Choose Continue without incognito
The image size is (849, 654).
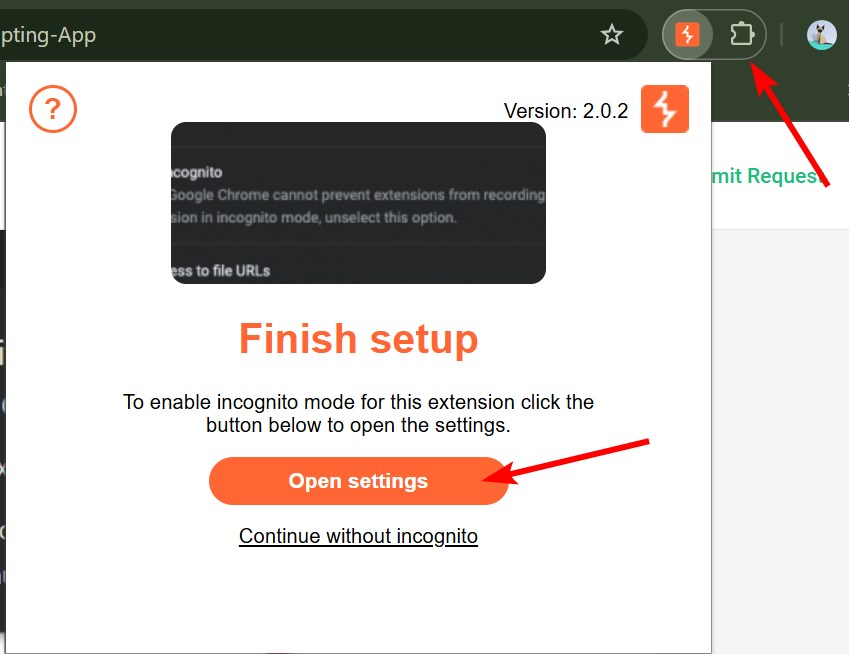pyautogui.click(x=358, y=536)
